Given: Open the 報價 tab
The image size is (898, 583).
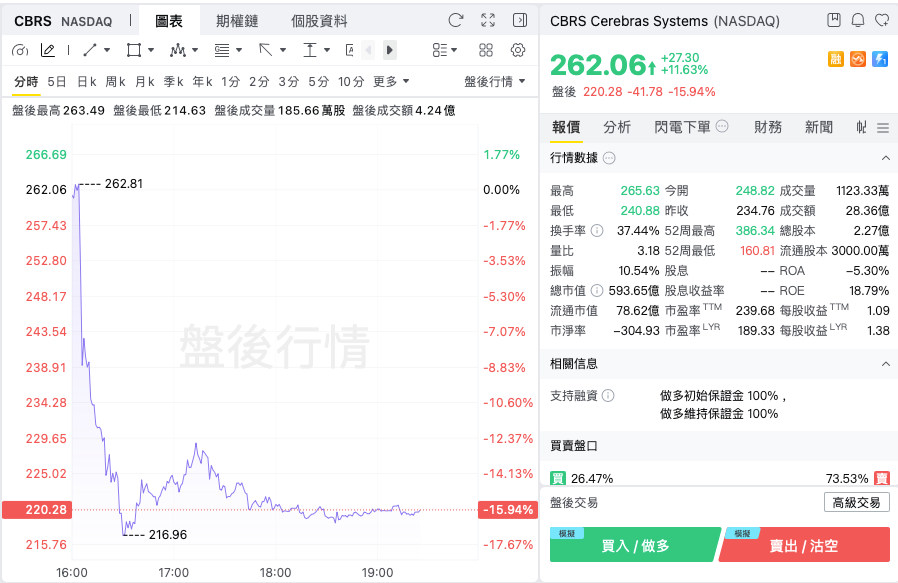Looking at the screenshot, I should tap(566, 127).
